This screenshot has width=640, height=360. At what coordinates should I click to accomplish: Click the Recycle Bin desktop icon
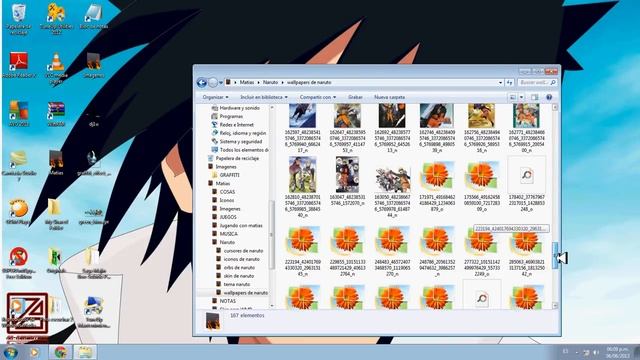pyautogui.click(x=18, y=19)
